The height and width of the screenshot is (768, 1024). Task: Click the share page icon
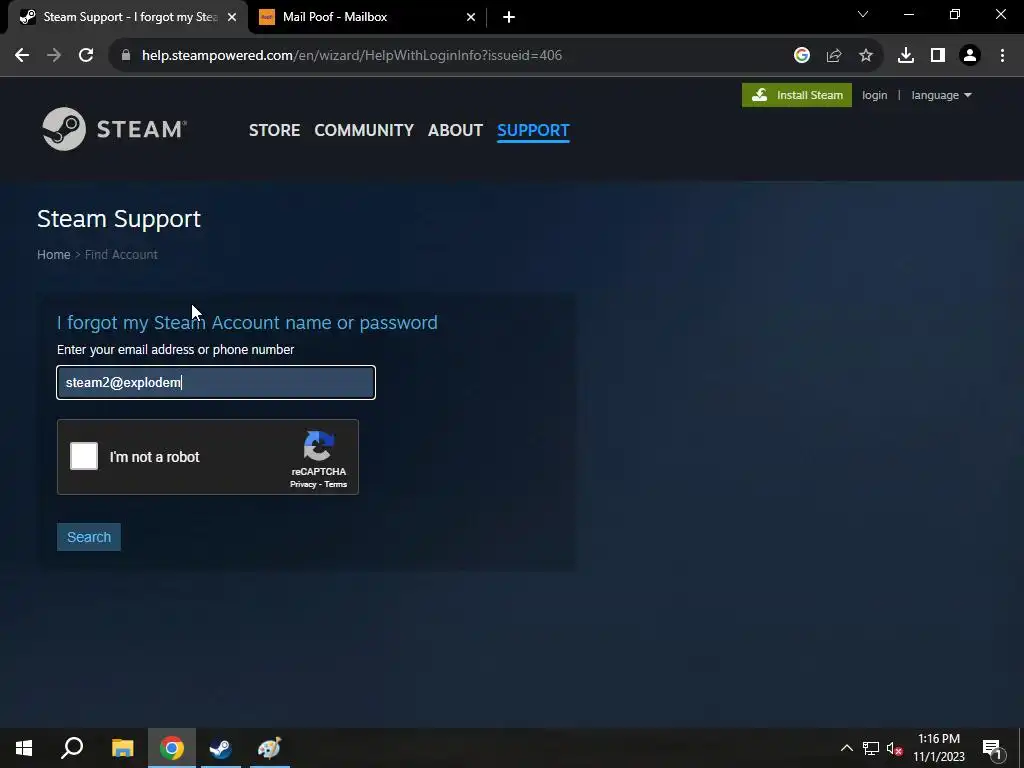(x=834, y=56)
